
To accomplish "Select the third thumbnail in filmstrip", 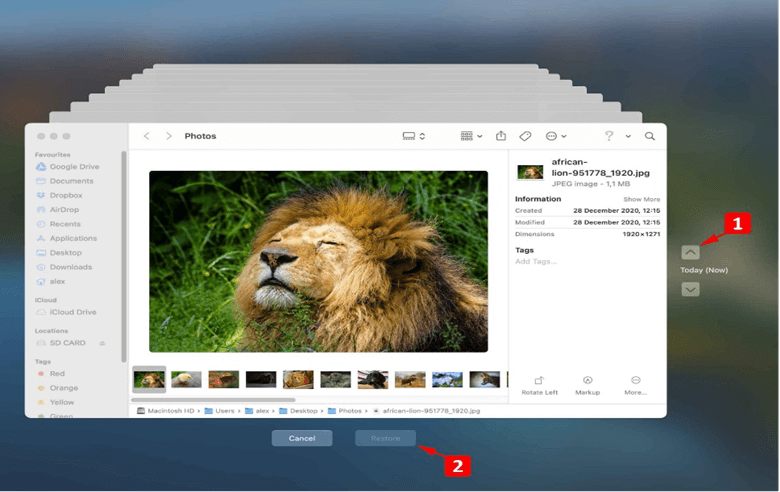I will [224, 380].
